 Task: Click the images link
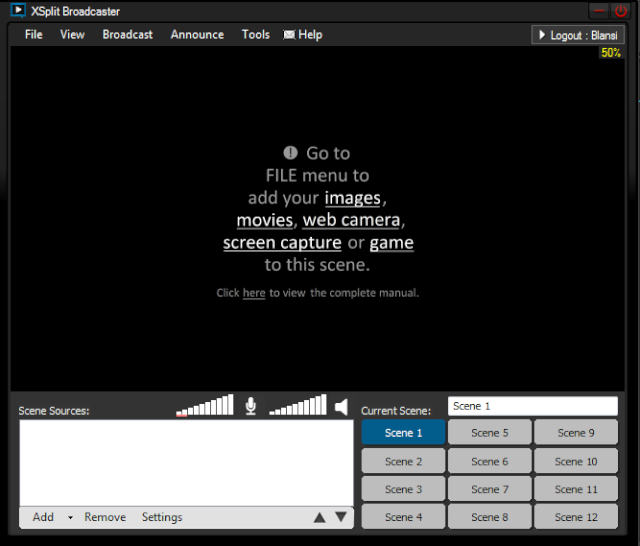pos(353,198)
